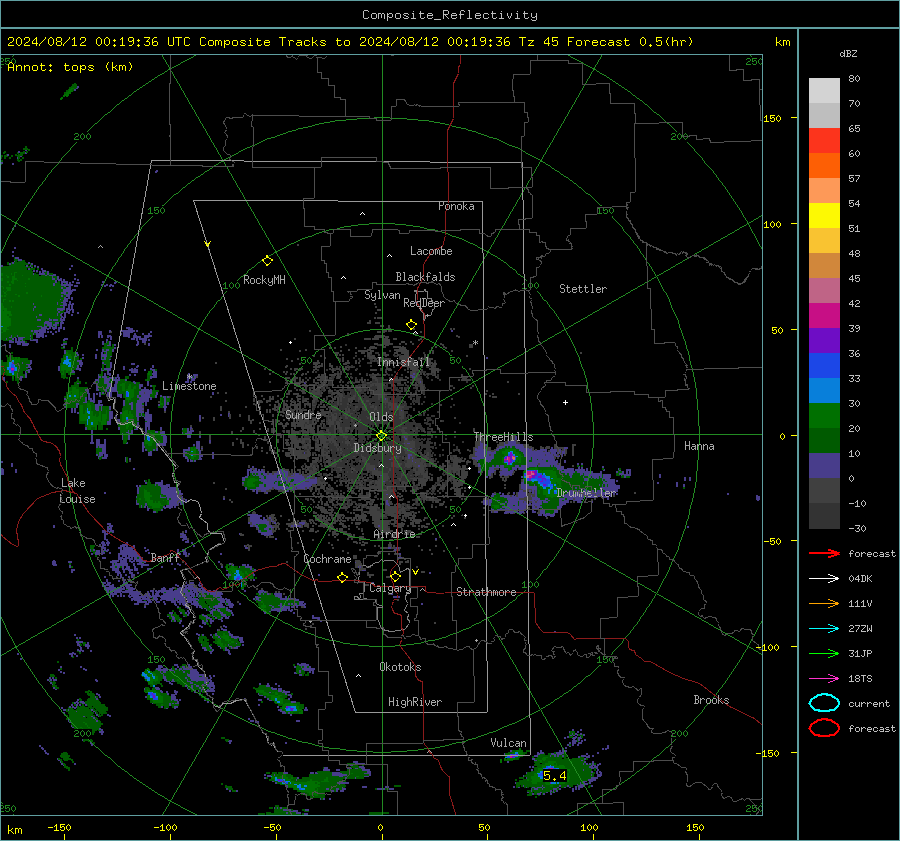Click the red forecast arrow in legend

[824, 553]
